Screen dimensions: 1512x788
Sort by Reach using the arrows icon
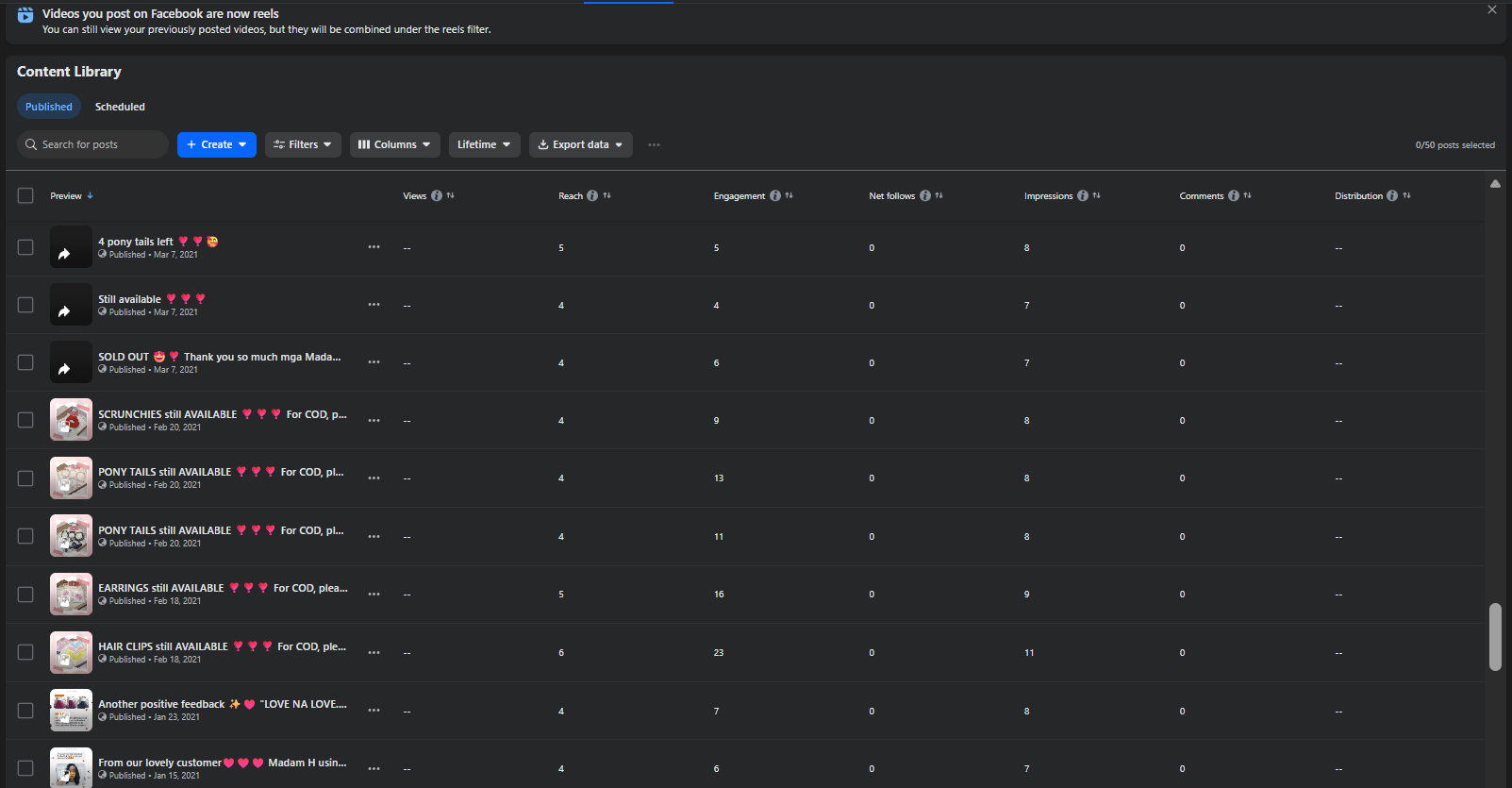(x=607, y=196)
